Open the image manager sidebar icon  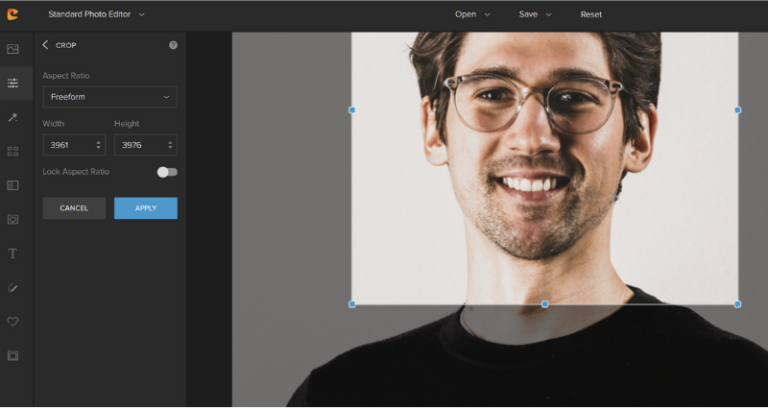point(13,49)
